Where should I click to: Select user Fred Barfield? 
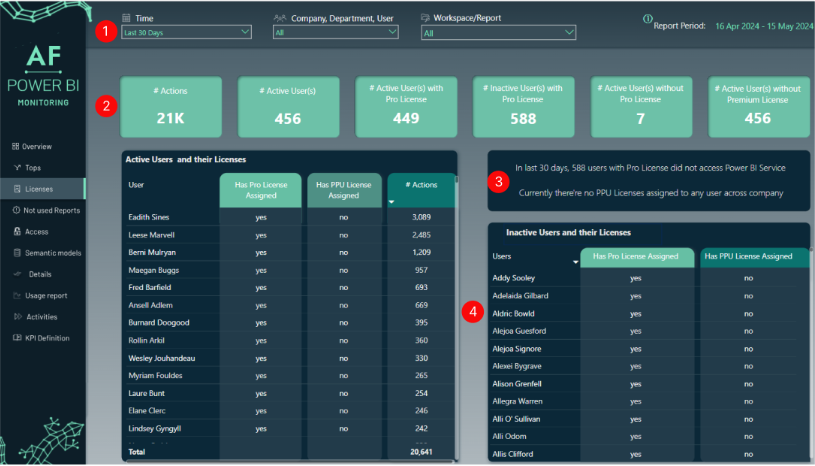[150, 287]
